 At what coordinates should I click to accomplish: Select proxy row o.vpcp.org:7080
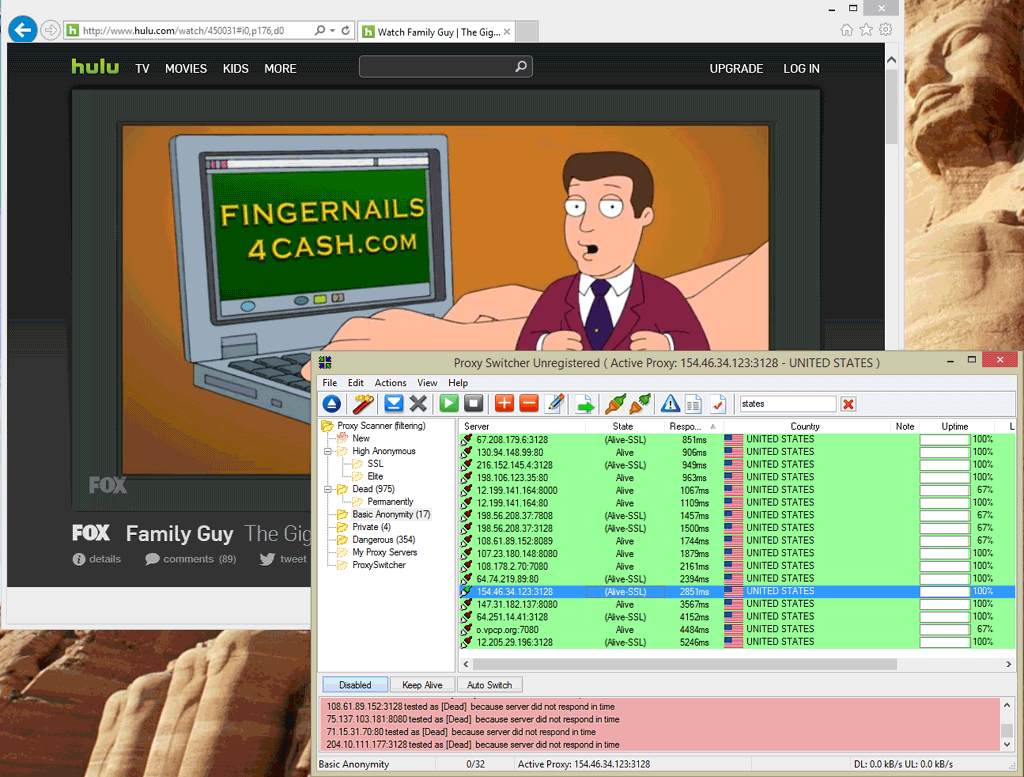point(737,629)
